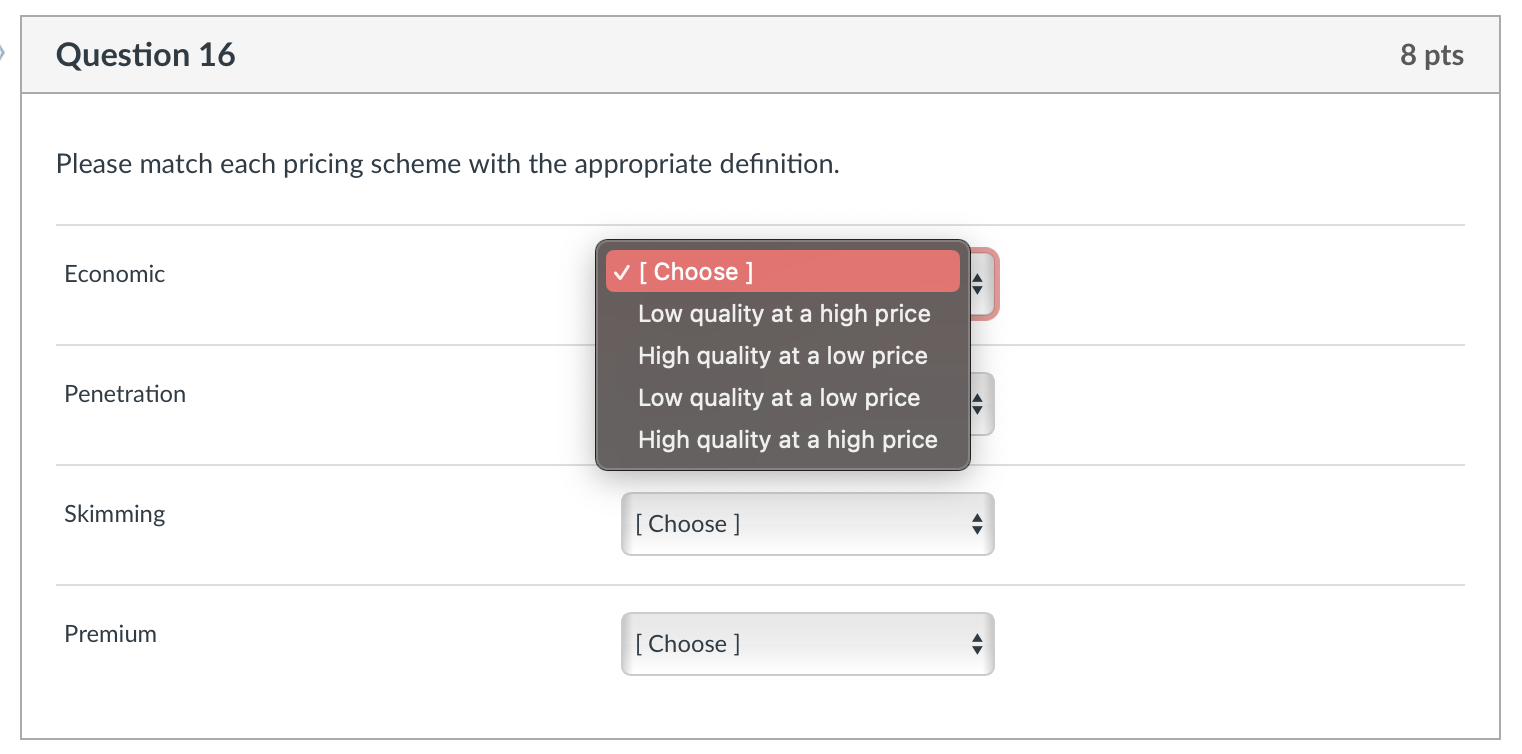Click the checkmark next to [ Choose ]

(621, 271)
